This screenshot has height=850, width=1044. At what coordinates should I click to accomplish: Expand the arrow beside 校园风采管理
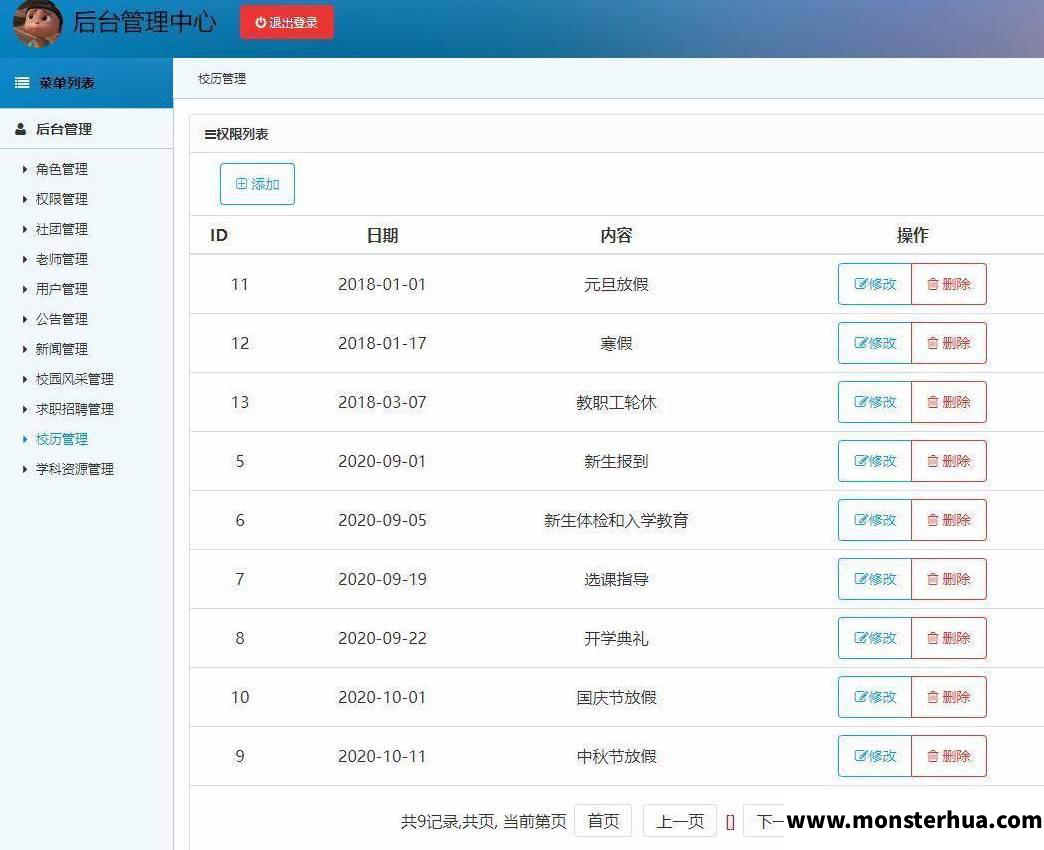point(25,379)
